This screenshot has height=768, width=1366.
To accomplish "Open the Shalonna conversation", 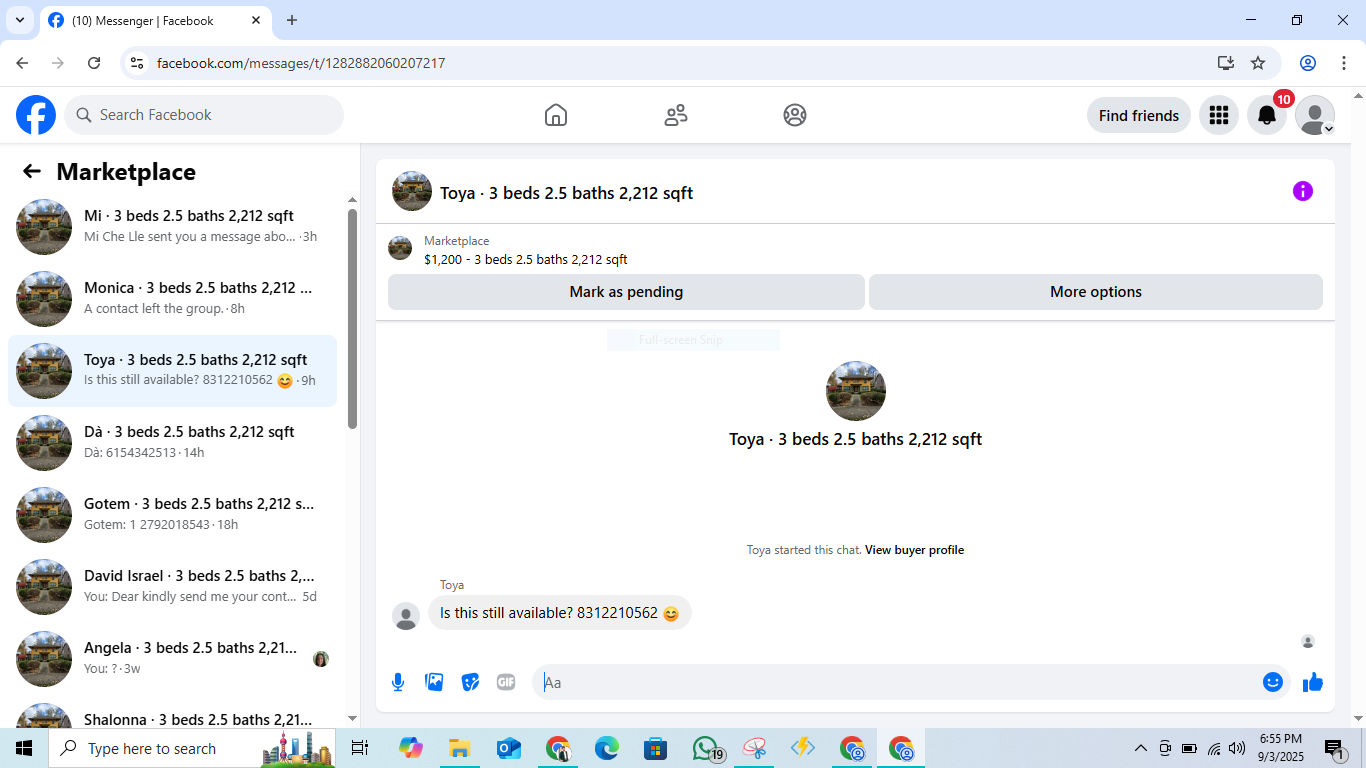I will [x=172, y=712].
